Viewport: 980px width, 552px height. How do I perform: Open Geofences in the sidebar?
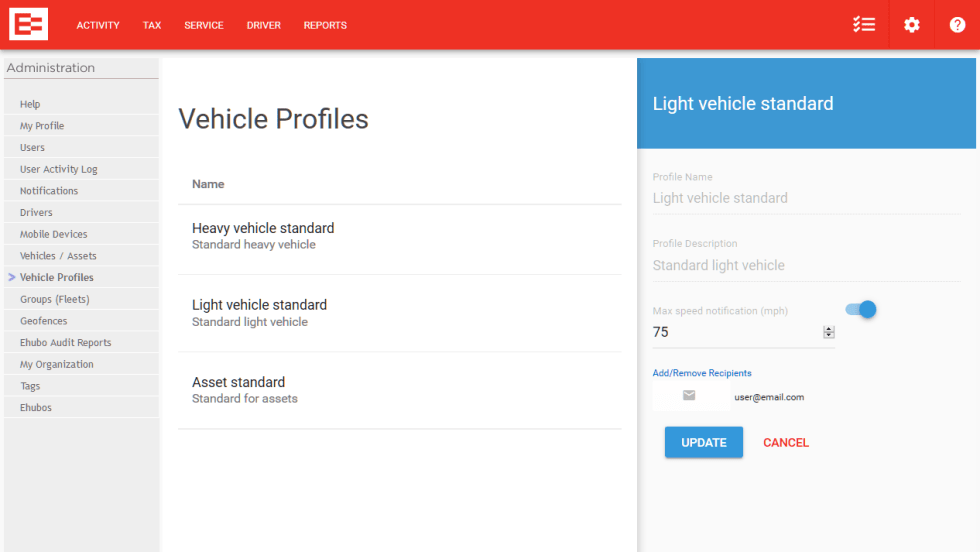[x=44, y=321]
